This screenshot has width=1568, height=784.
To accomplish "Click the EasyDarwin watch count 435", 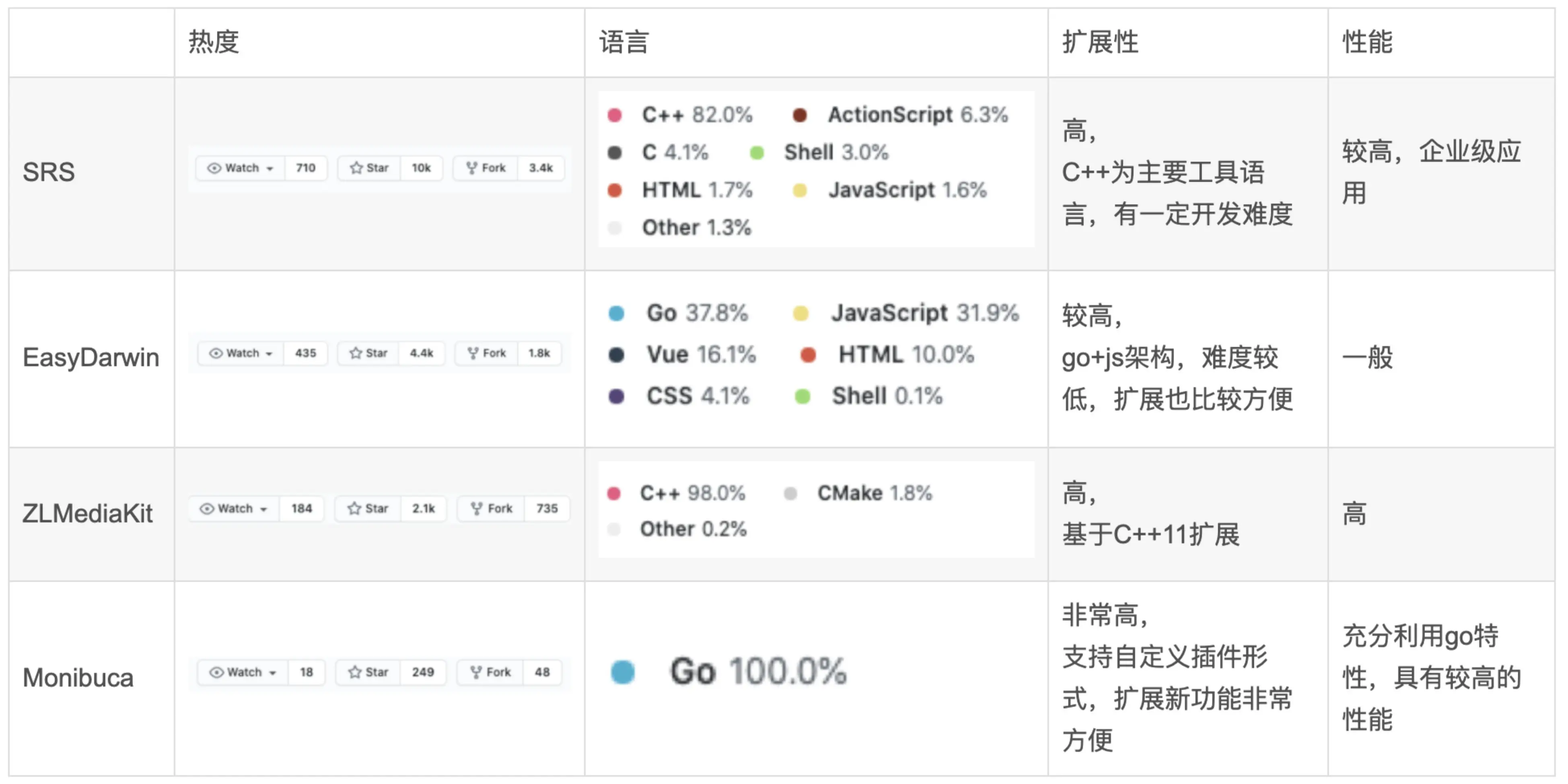I will 305,353.
